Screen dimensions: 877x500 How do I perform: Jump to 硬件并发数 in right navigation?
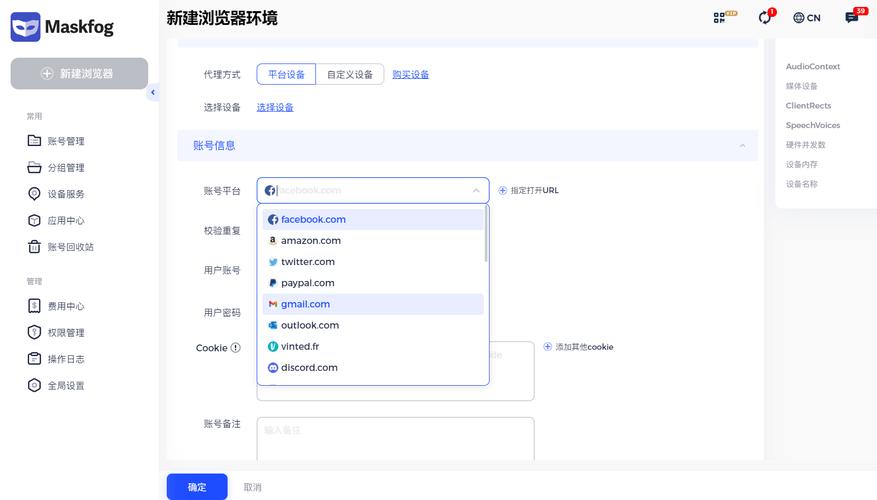tap(805, 144)
